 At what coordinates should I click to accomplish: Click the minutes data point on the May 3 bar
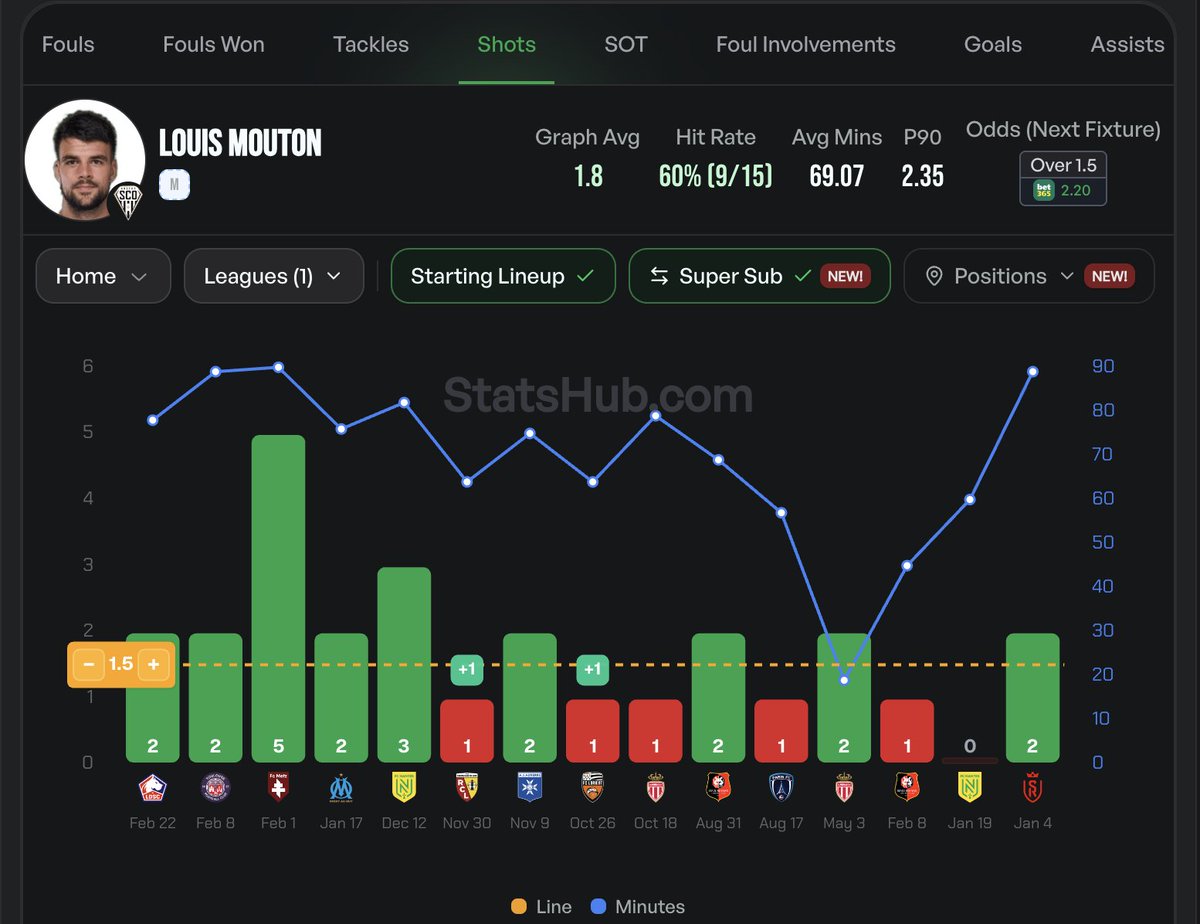[844, 680]
